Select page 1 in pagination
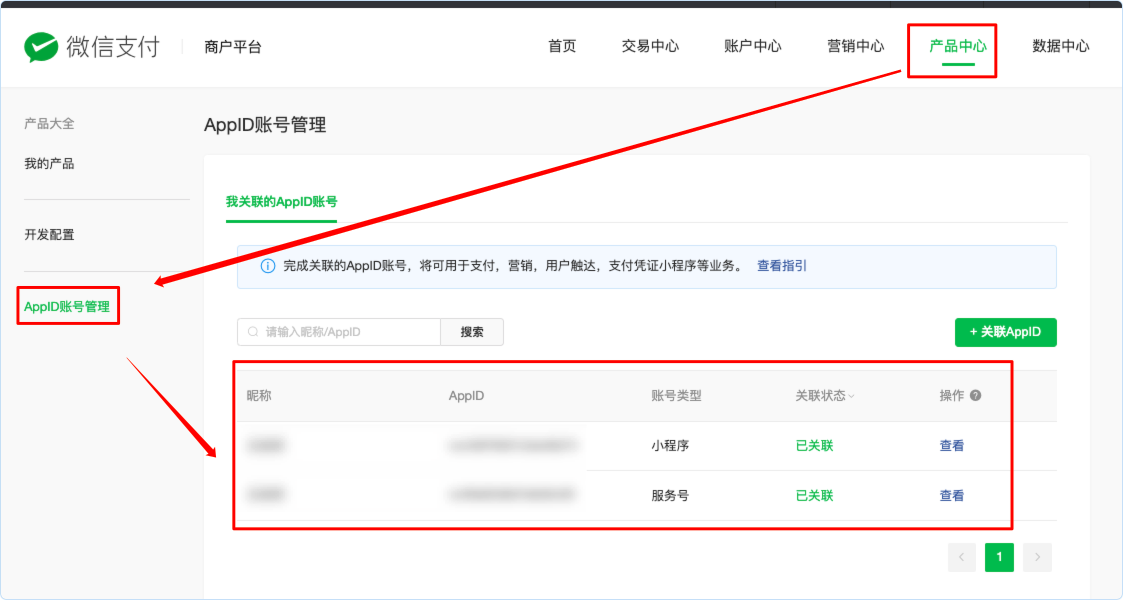 pos(999,557)
